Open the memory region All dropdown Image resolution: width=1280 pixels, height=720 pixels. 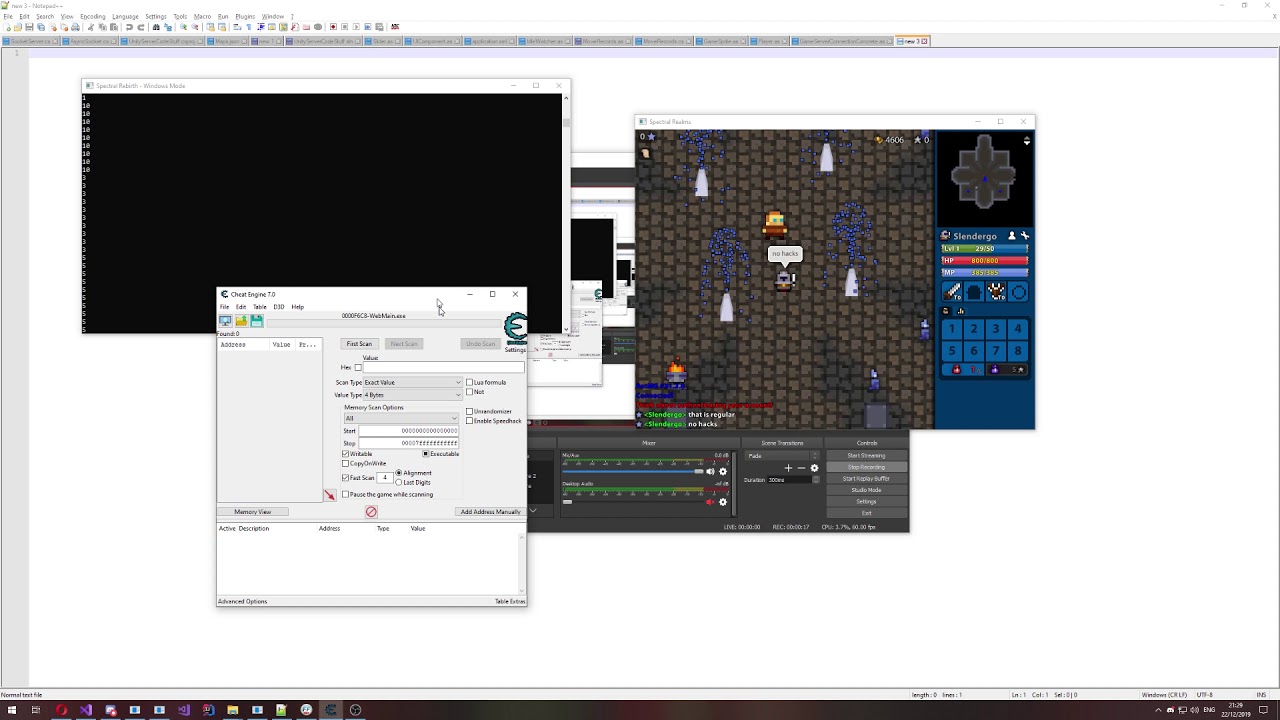pyautogui.click(x=401, y=418)
